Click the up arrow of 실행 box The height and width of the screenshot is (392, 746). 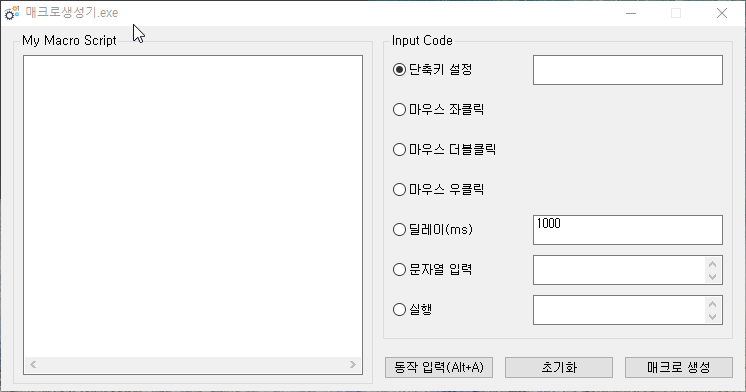(712, 304)
